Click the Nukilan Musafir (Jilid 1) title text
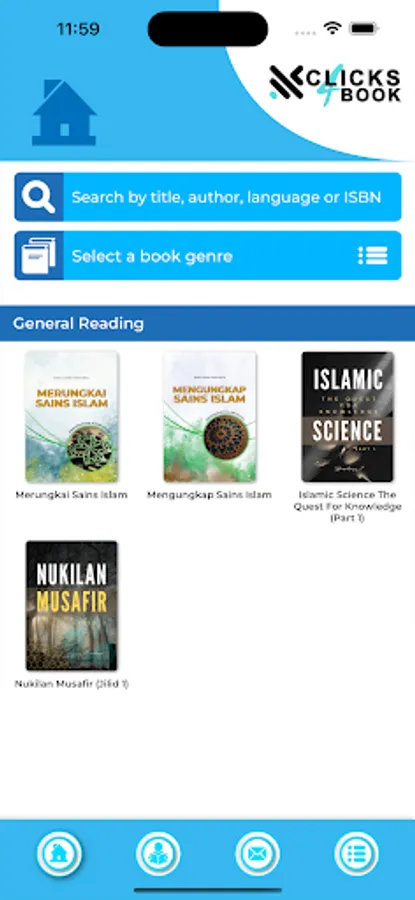The width and height of the screenshot is (415, 900). 72,684
